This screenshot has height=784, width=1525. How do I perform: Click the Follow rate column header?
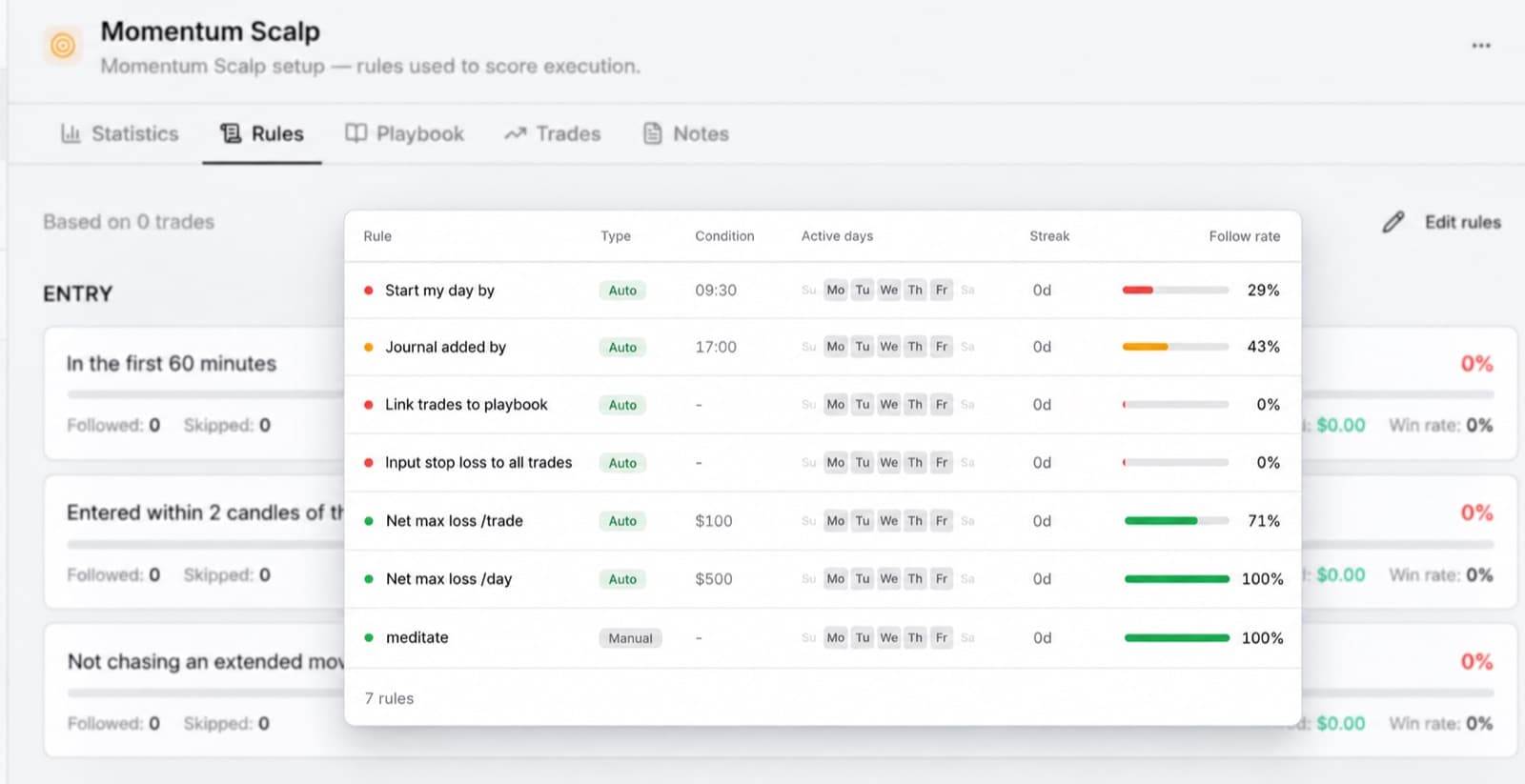(1244, 236)
